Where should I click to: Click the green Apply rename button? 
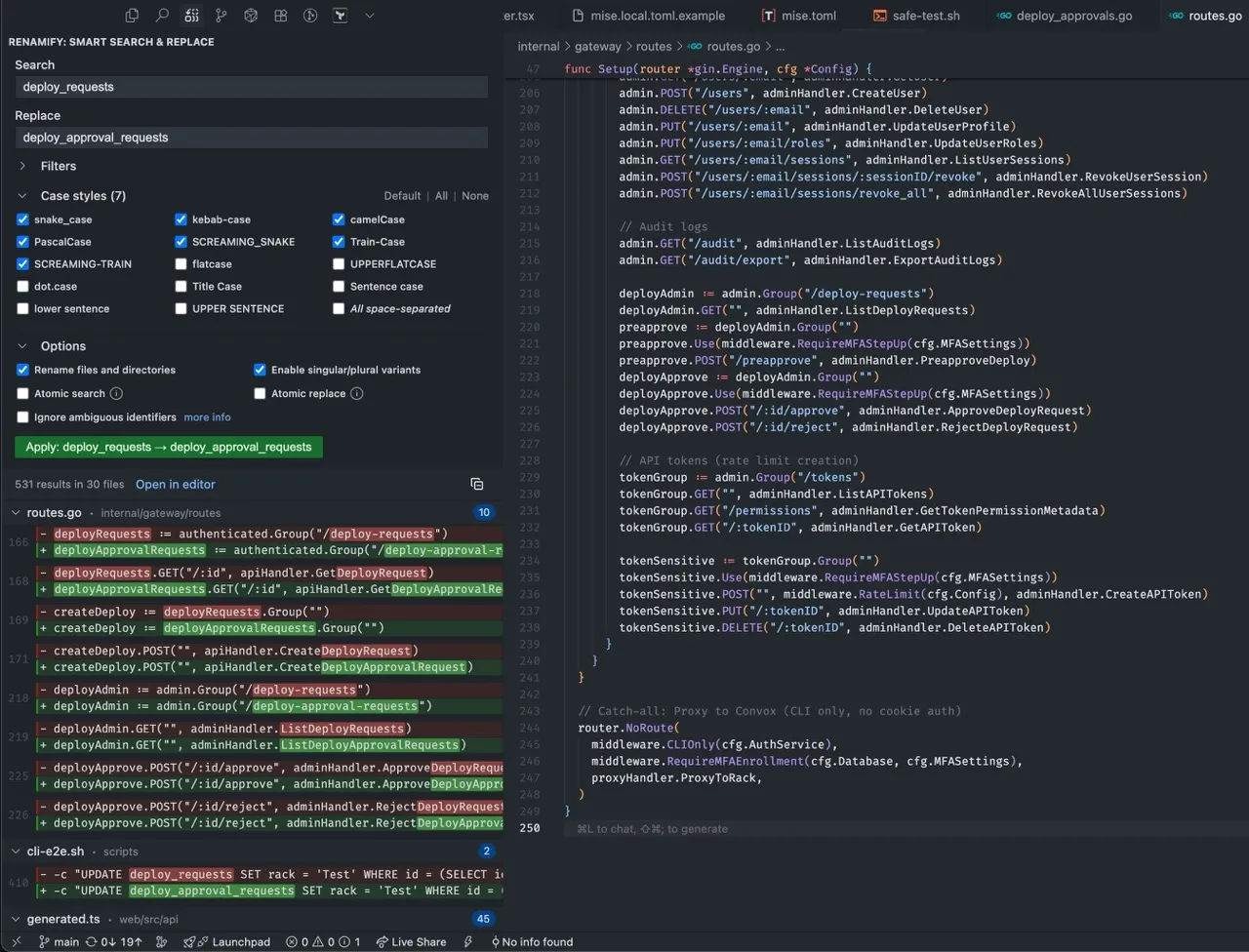[x=169, y=447]
